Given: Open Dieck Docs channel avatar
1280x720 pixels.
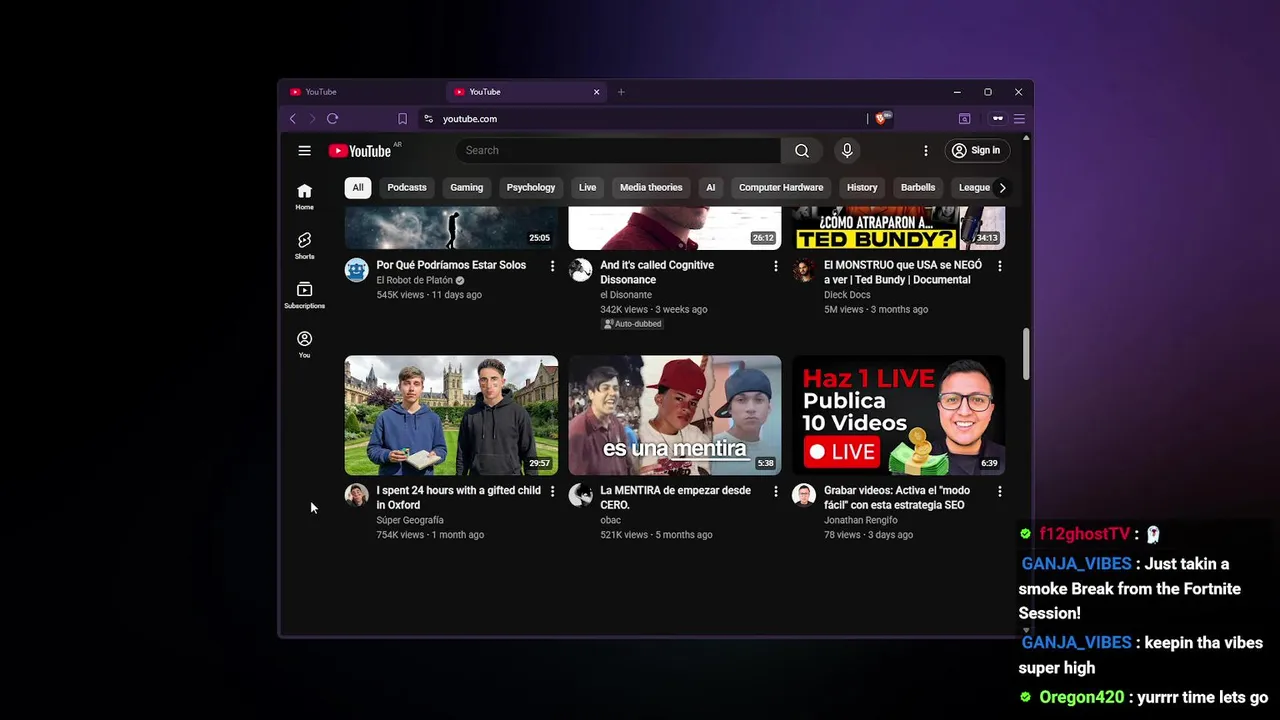Looking at the screenshot, I should (x=804, y=270).
